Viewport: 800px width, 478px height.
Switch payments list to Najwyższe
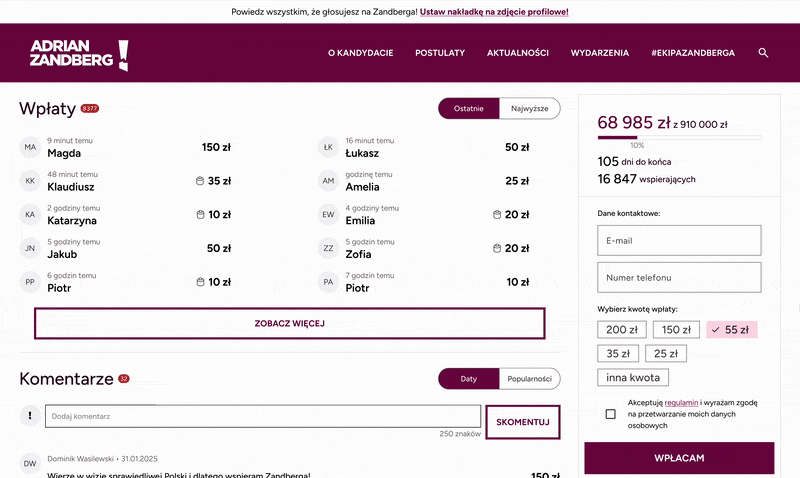[530, 109]
